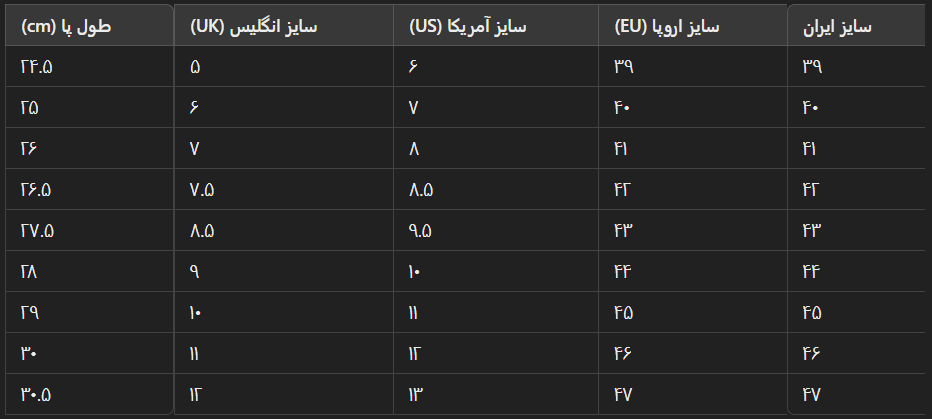Select the EU size ۴۵ cell
The image size is (932, 419).
click(692, 312)
